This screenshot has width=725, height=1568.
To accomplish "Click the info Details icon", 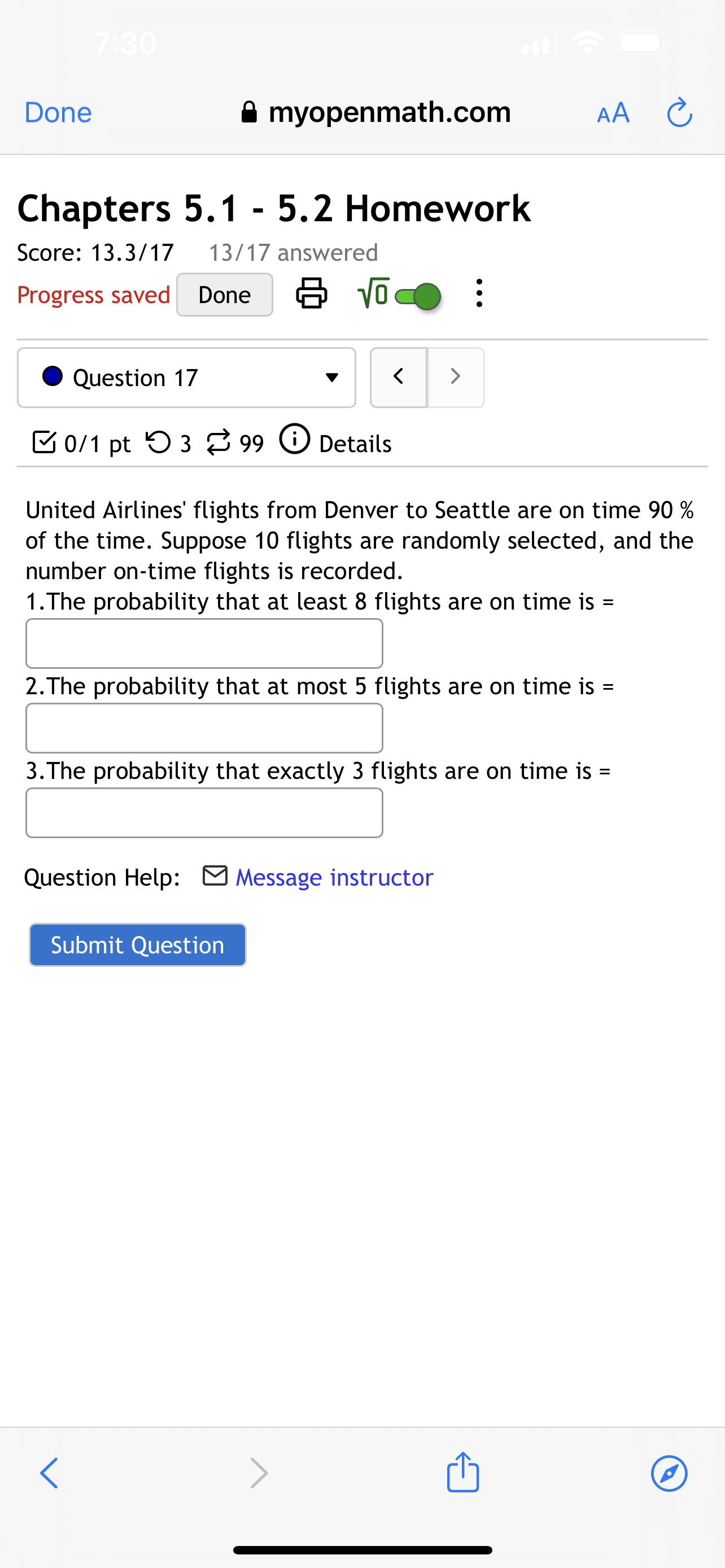I will point(295,442).
